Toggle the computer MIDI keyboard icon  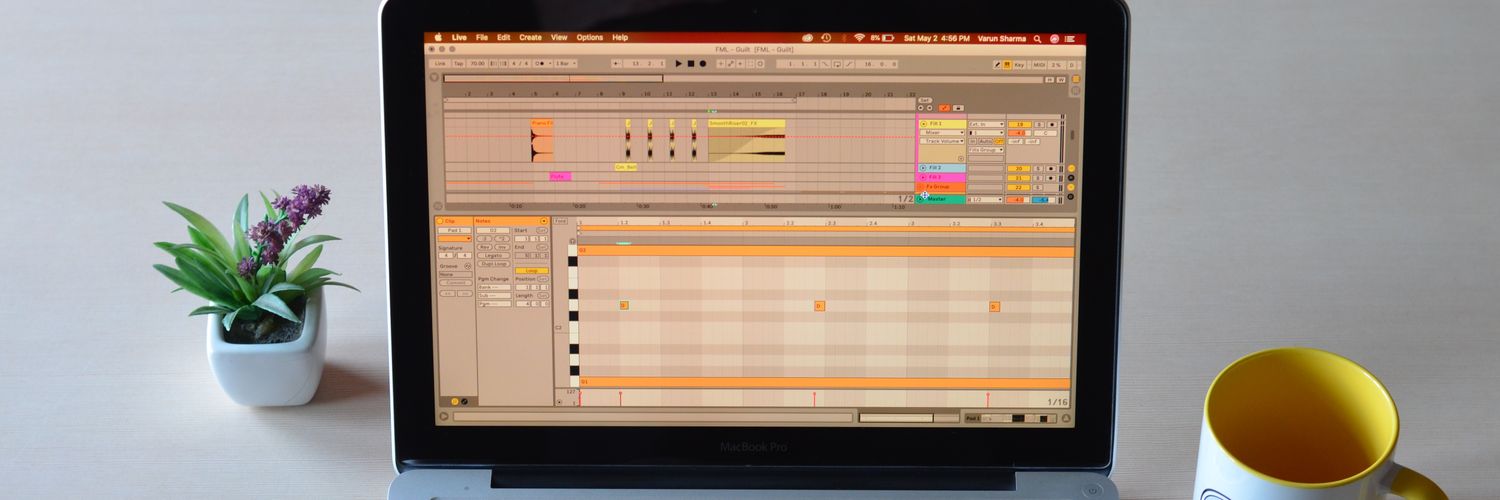click(1008, 64)
